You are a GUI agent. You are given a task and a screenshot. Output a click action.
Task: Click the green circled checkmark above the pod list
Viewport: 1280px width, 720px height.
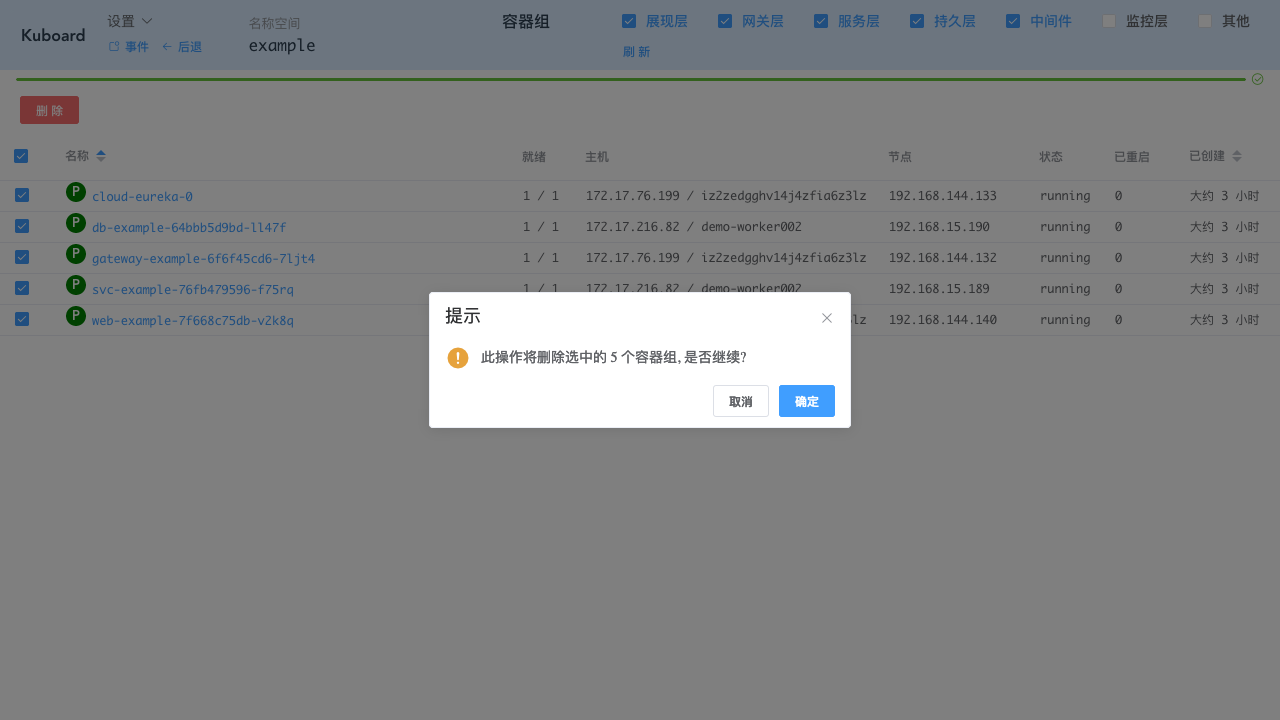click(1257, 78)
